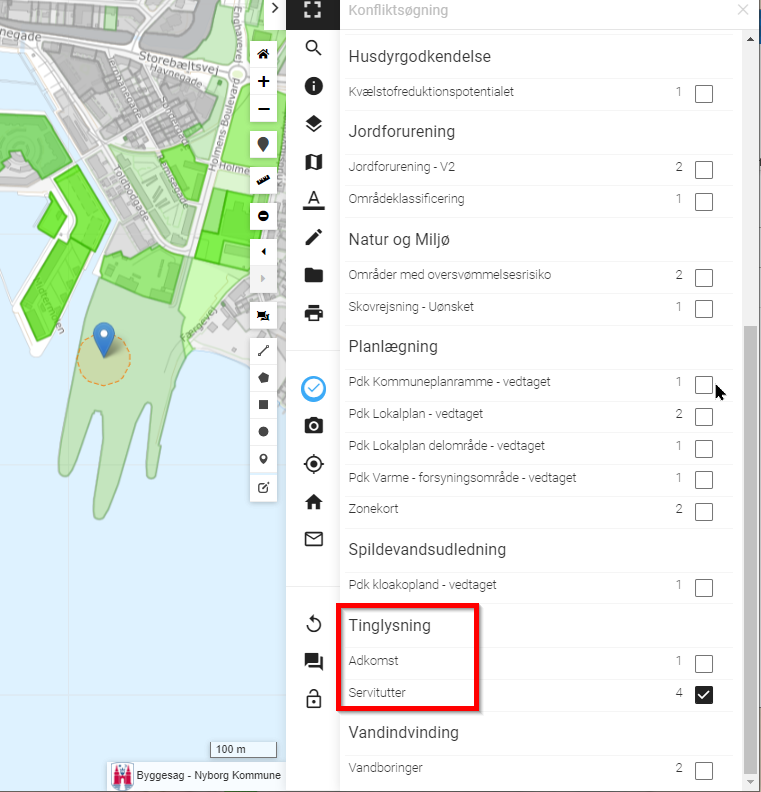Zoom out on the map

[263, 109]
